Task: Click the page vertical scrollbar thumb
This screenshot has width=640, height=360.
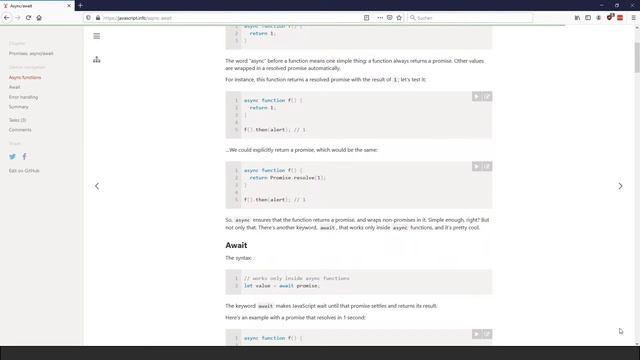Action: tap(637, 57)
